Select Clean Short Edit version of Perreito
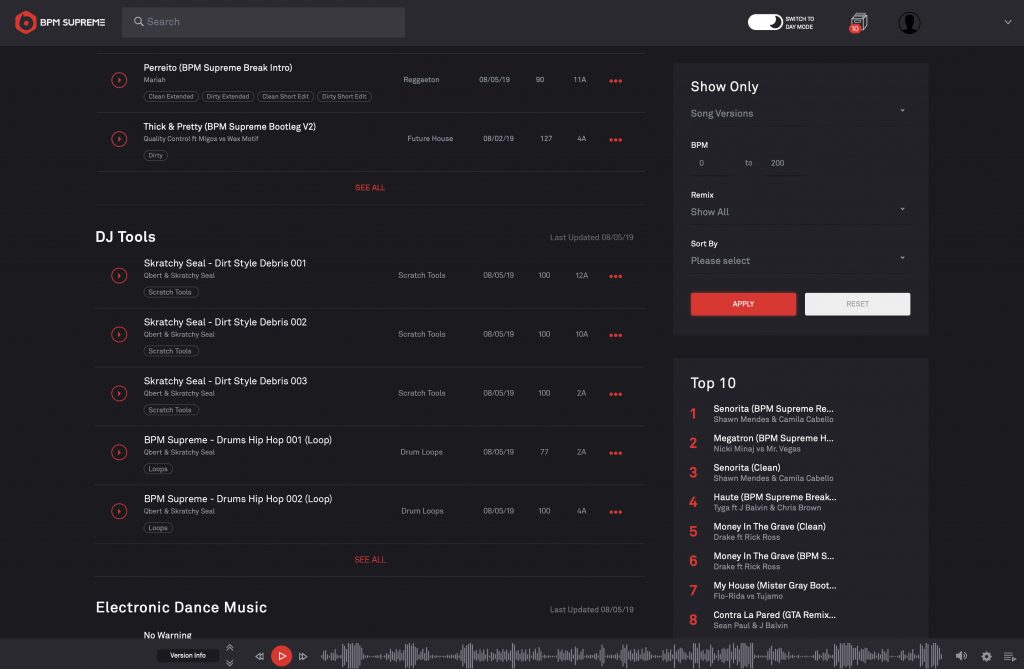The height and width of the screenshot is (669, 1024). (286, 97)
